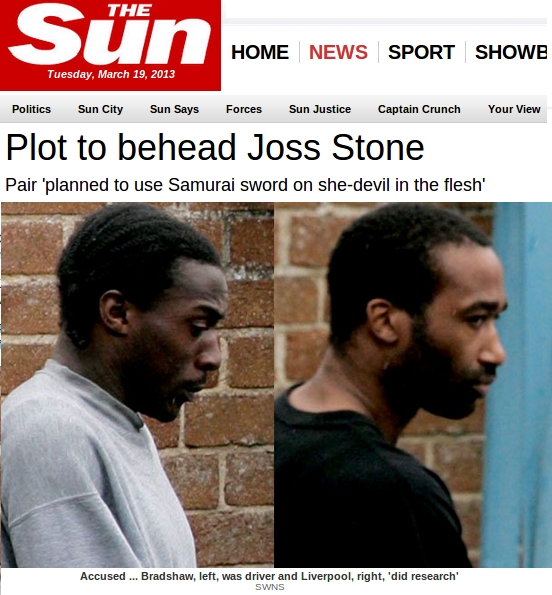The width and height of the screenshot is (552, 595).
Task: Open the HOME section
Action: coord(260,52)
